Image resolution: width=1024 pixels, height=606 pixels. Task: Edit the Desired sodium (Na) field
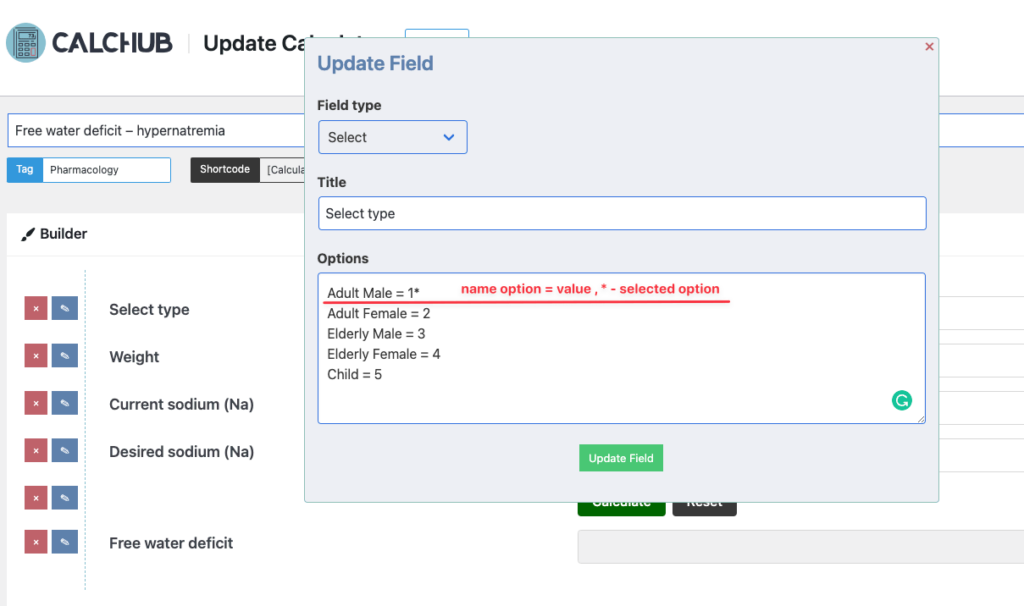point(64,450)
